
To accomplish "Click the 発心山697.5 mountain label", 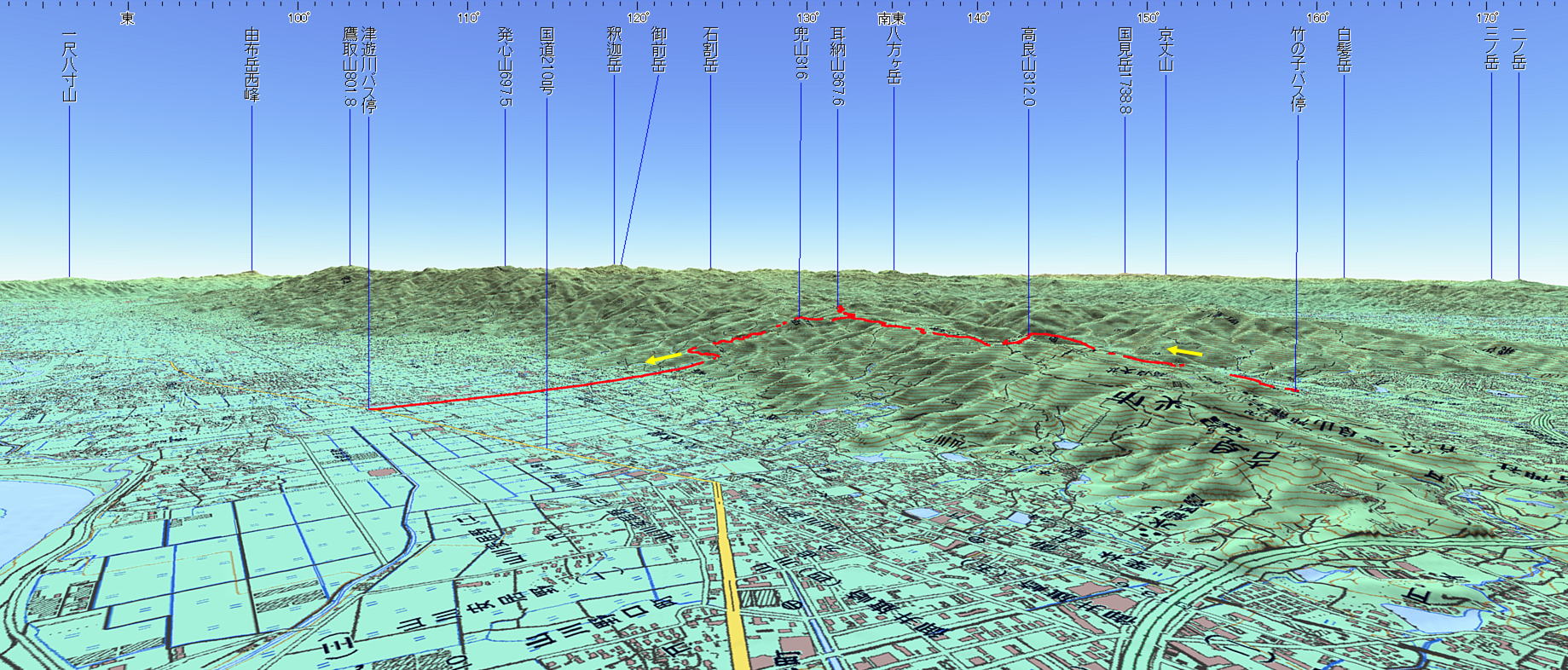I will [x=505, y=66].
